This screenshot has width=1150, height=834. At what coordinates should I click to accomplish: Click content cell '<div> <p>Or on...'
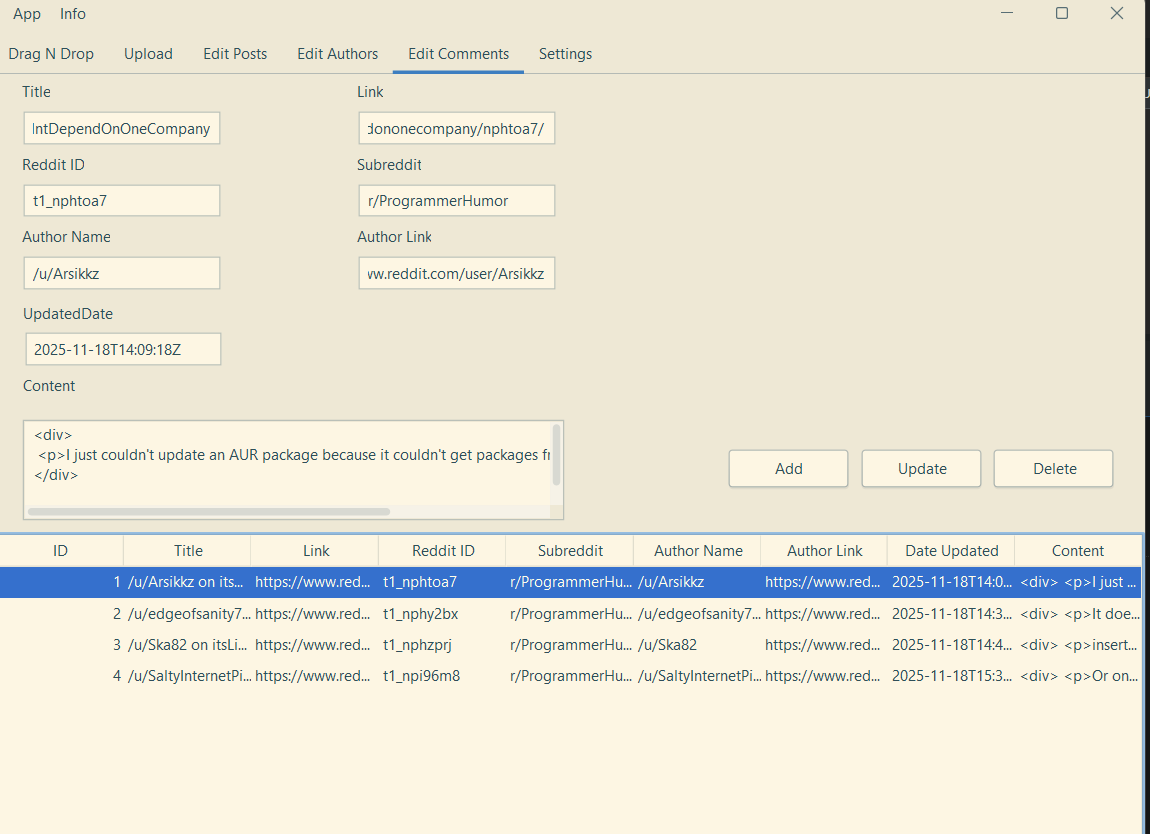tap(1079, 676)
